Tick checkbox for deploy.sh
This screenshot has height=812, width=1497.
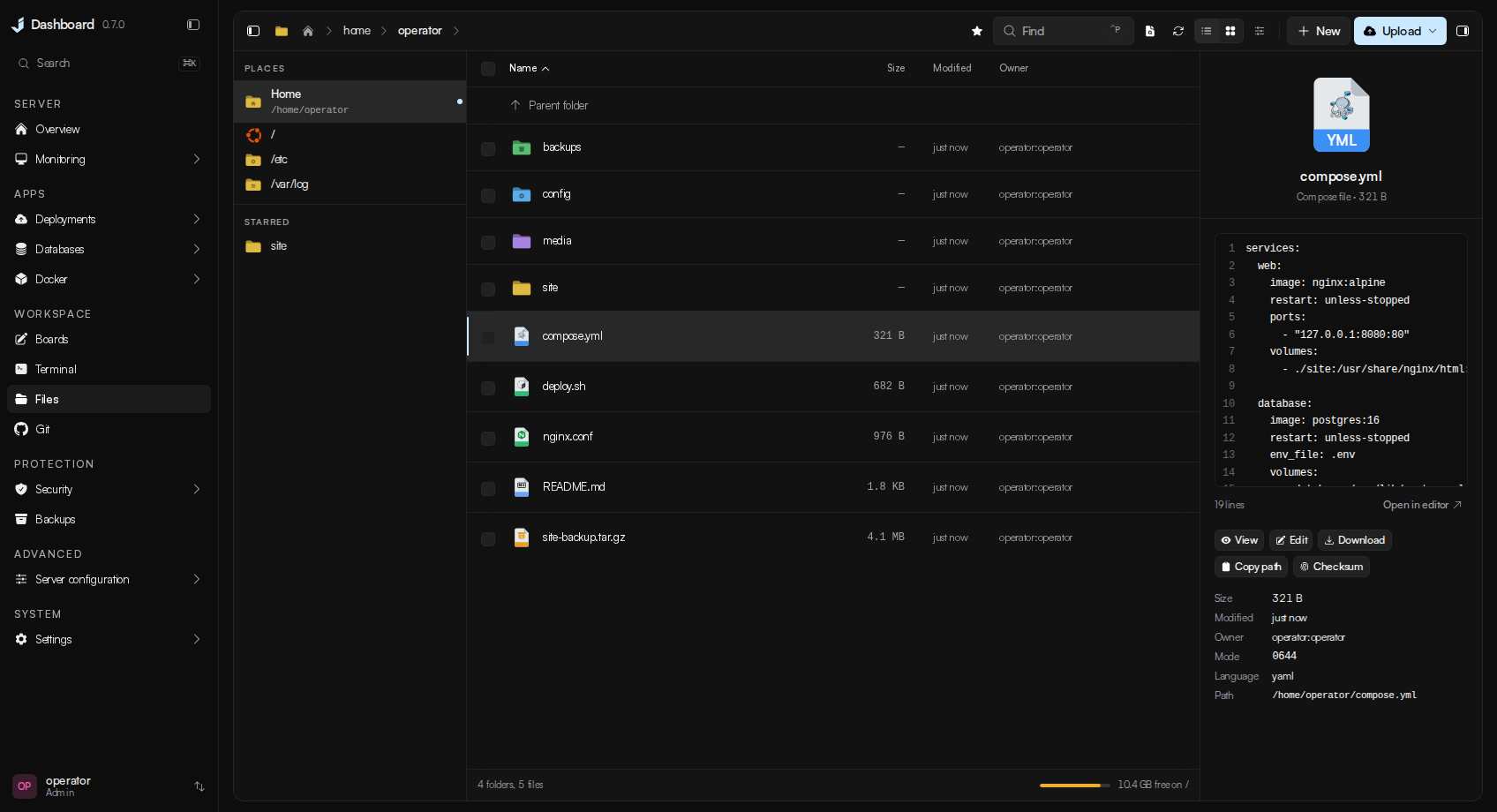(x=488, y=387)
